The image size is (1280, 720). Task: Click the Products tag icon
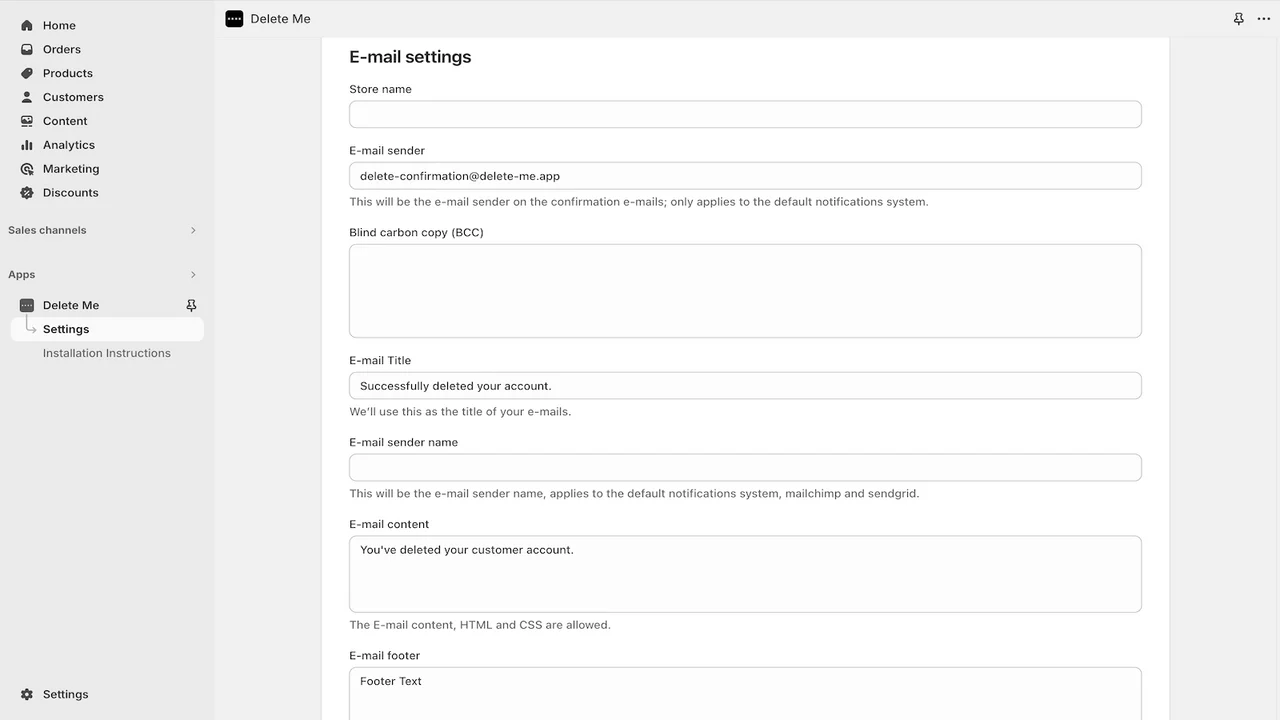[x=27, y=73]
